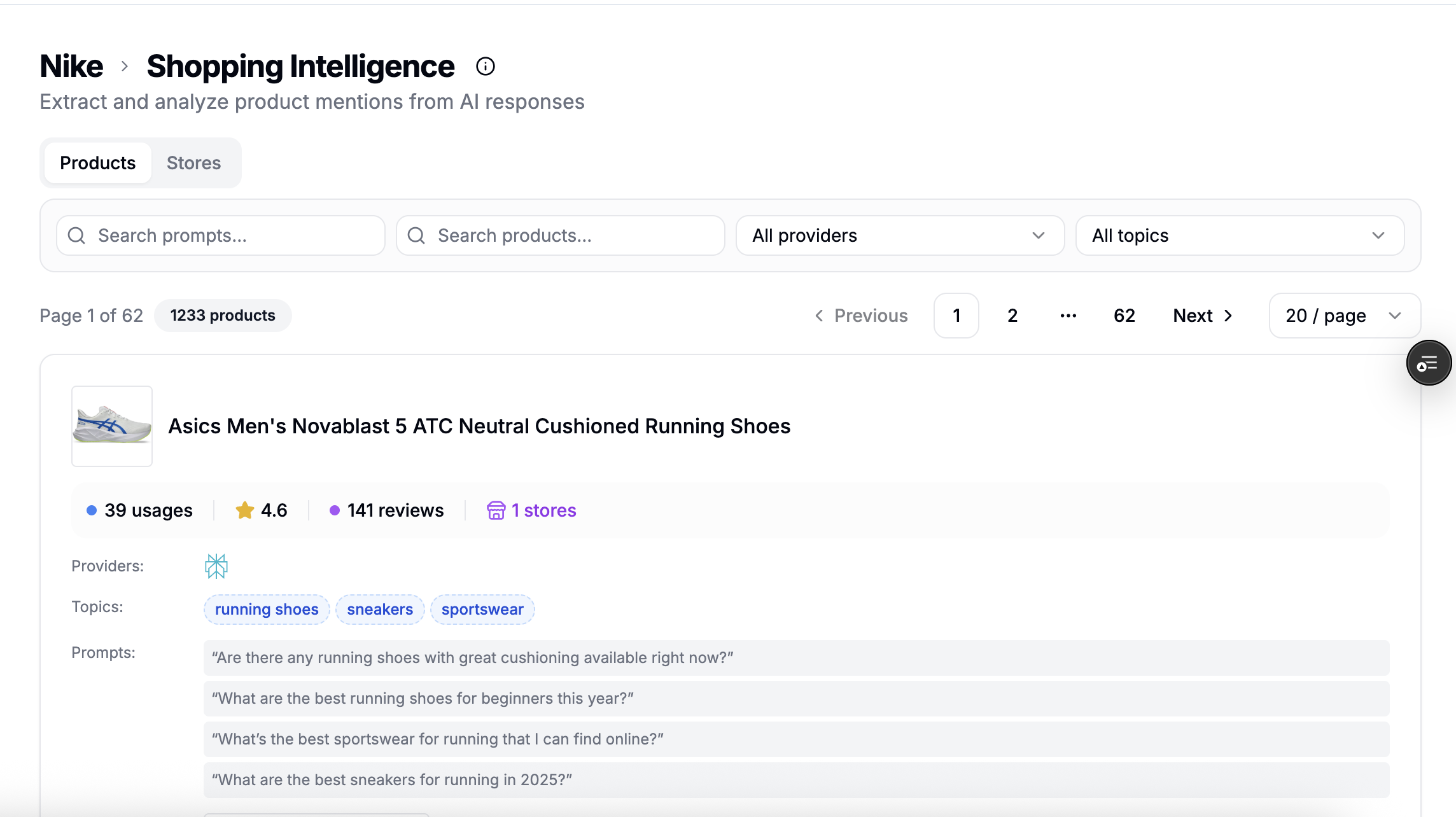
Task: Select the running shoes topic tag
Action: click(x=267, y=610)
